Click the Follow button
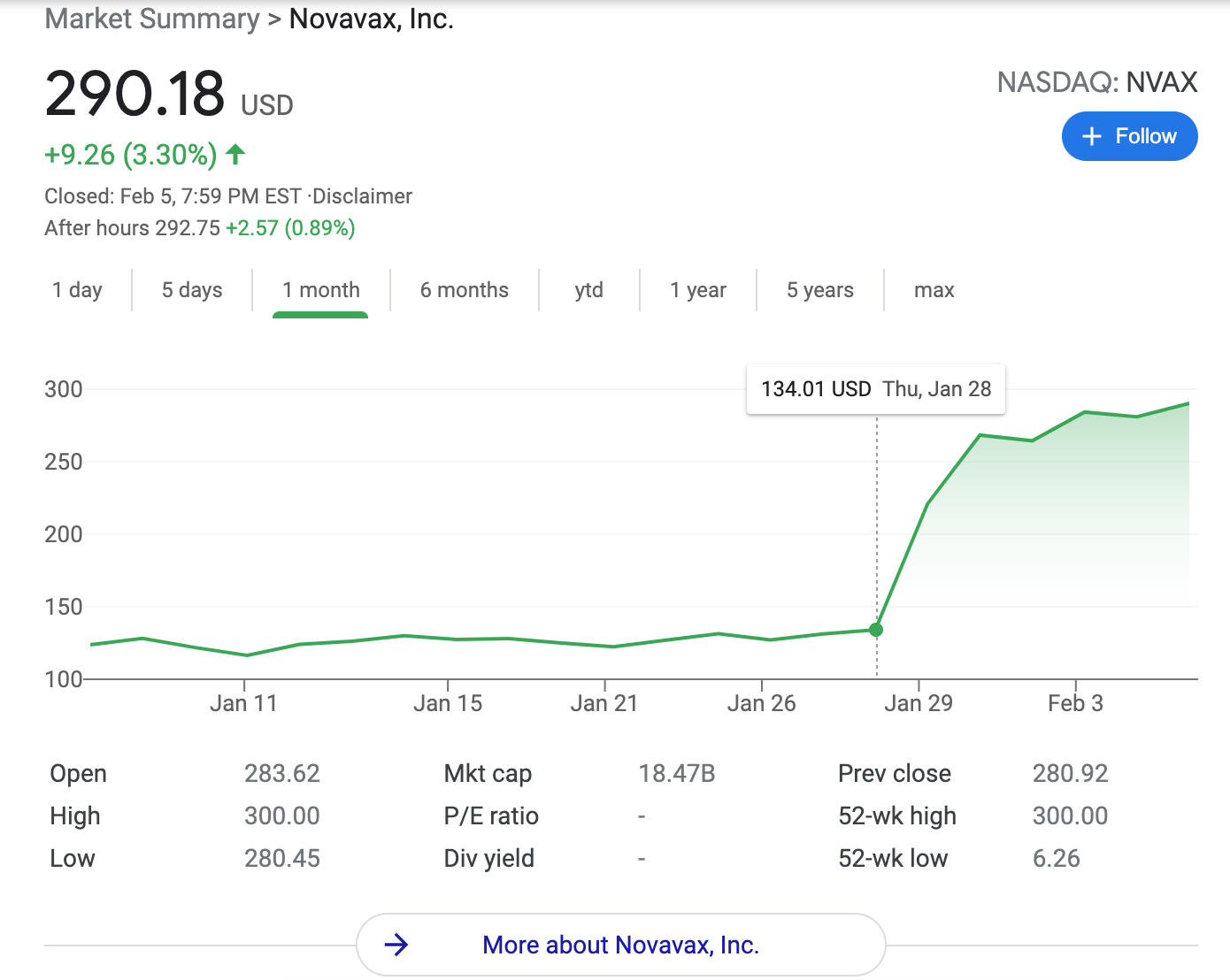Image resolution: width=1230 pixels, height=980 pixels. 1129,136
